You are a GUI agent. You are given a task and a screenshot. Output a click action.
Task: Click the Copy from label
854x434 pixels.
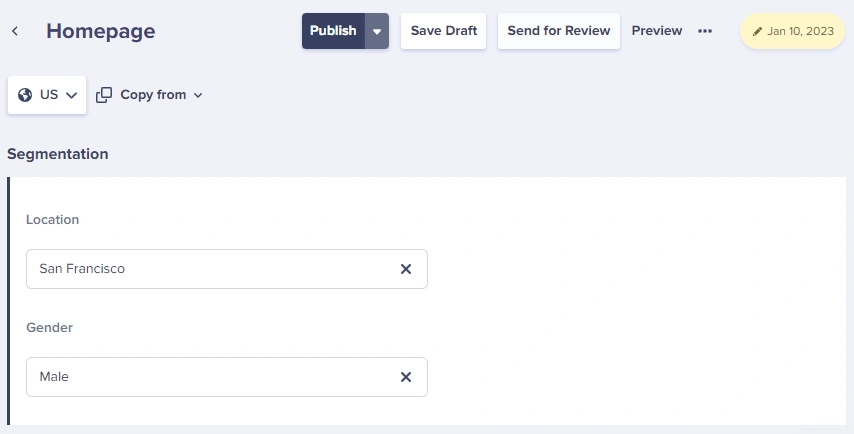pos(153,95)
